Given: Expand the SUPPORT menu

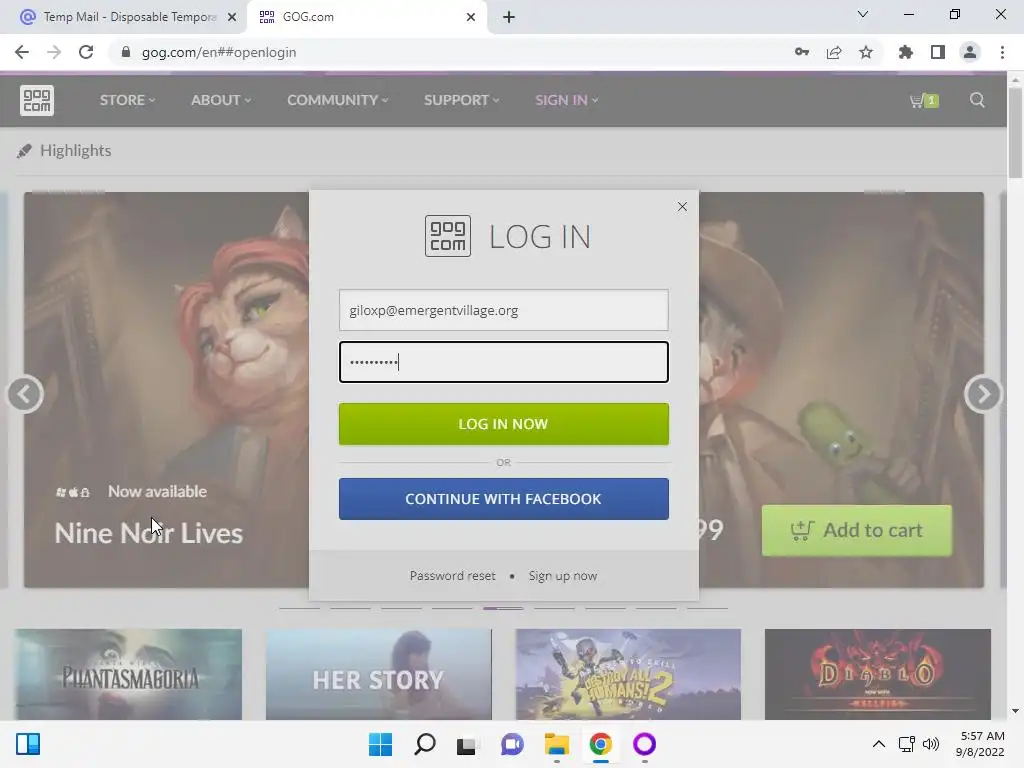Looking at the screenshot, I should click(462, 100).
